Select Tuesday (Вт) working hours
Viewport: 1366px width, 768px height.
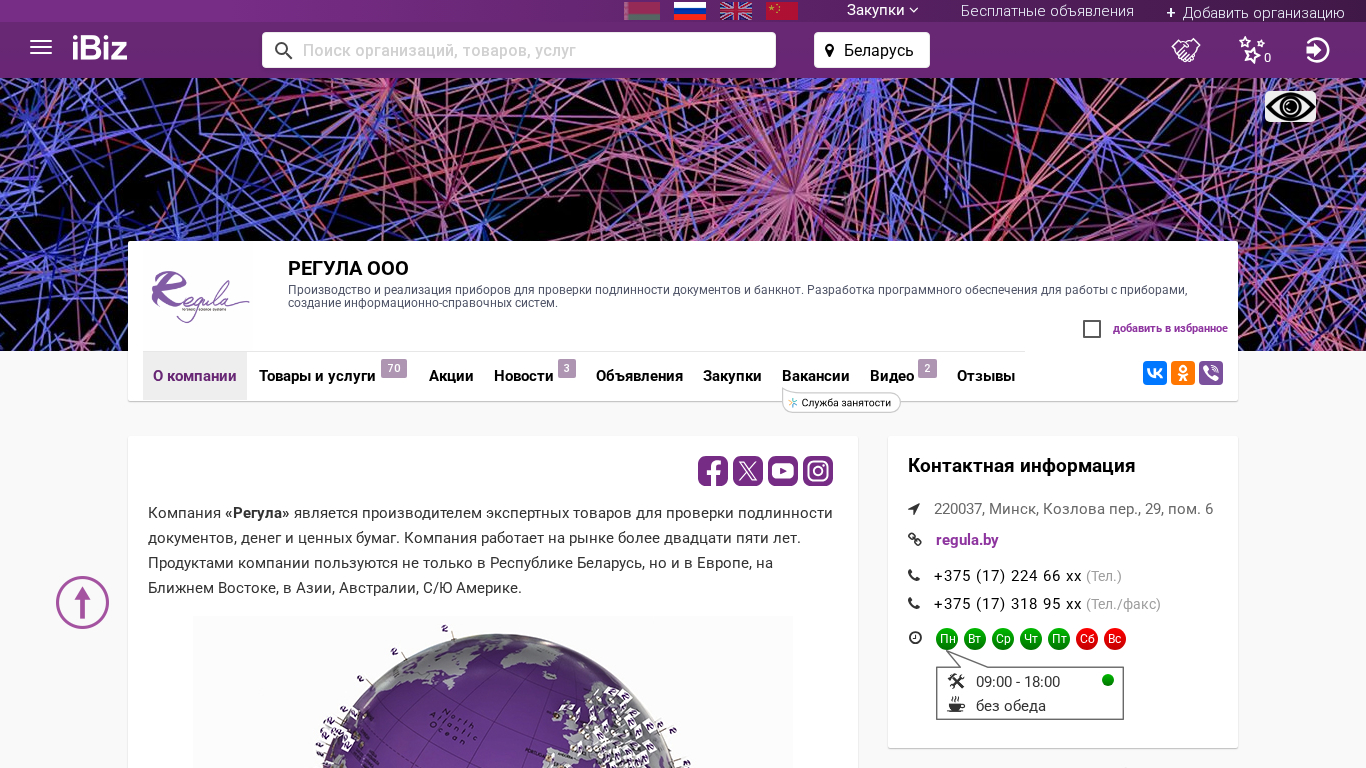coord(975,639)
